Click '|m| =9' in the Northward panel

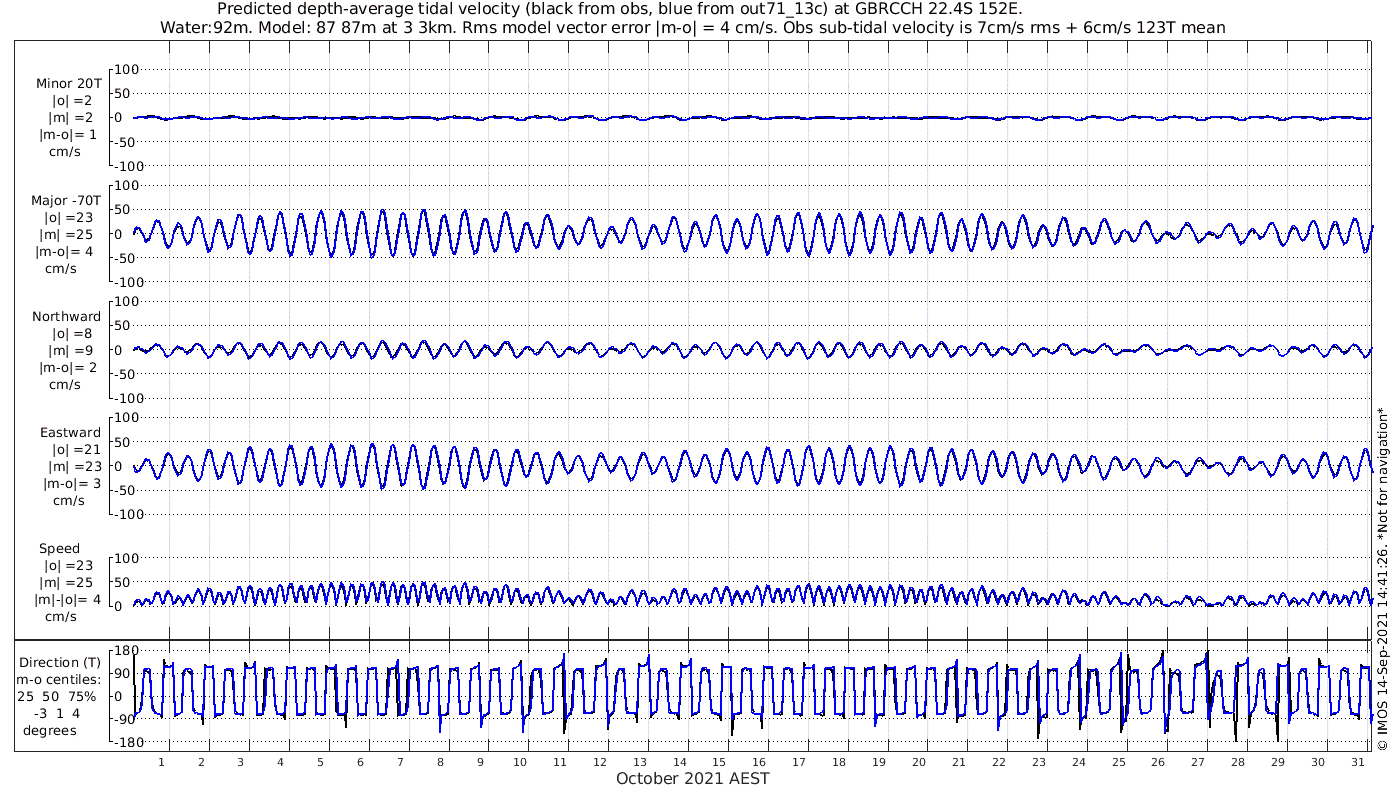[x=71, y=351]
